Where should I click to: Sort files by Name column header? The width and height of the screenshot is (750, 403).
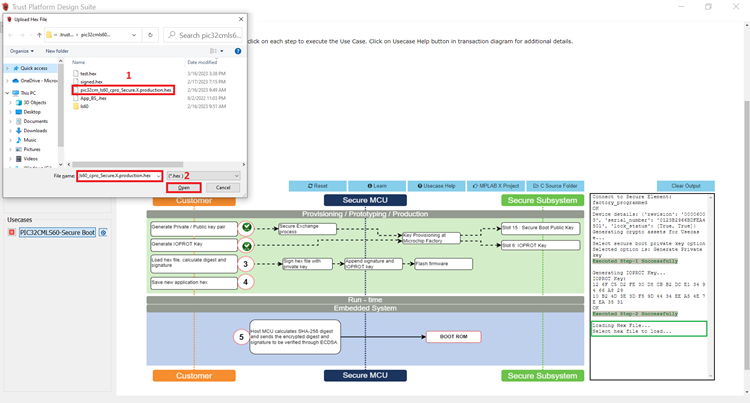[x=78, y=62]
